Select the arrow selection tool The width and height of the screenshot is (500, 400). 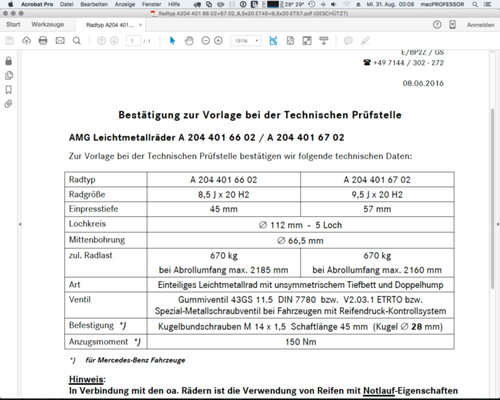pos(172,41)
